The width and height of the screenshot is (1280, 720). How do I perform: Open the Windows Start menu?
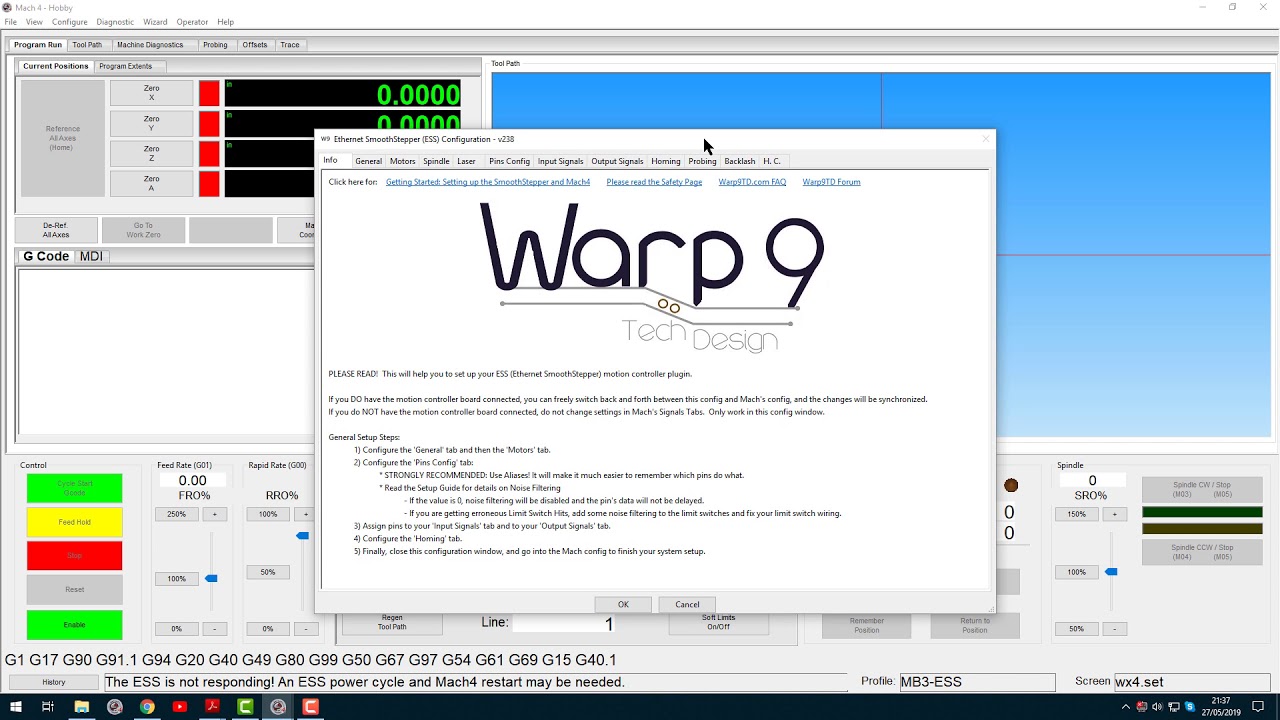coord(16,707)
